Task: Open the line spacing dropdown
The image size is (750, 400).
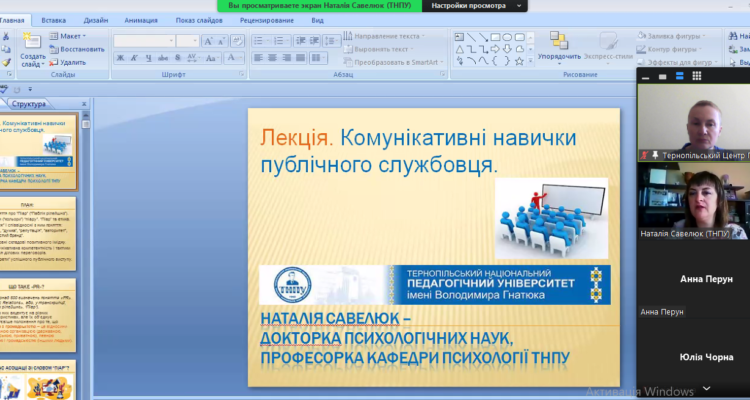Action: pyautogui.click(x=331, y=41)
